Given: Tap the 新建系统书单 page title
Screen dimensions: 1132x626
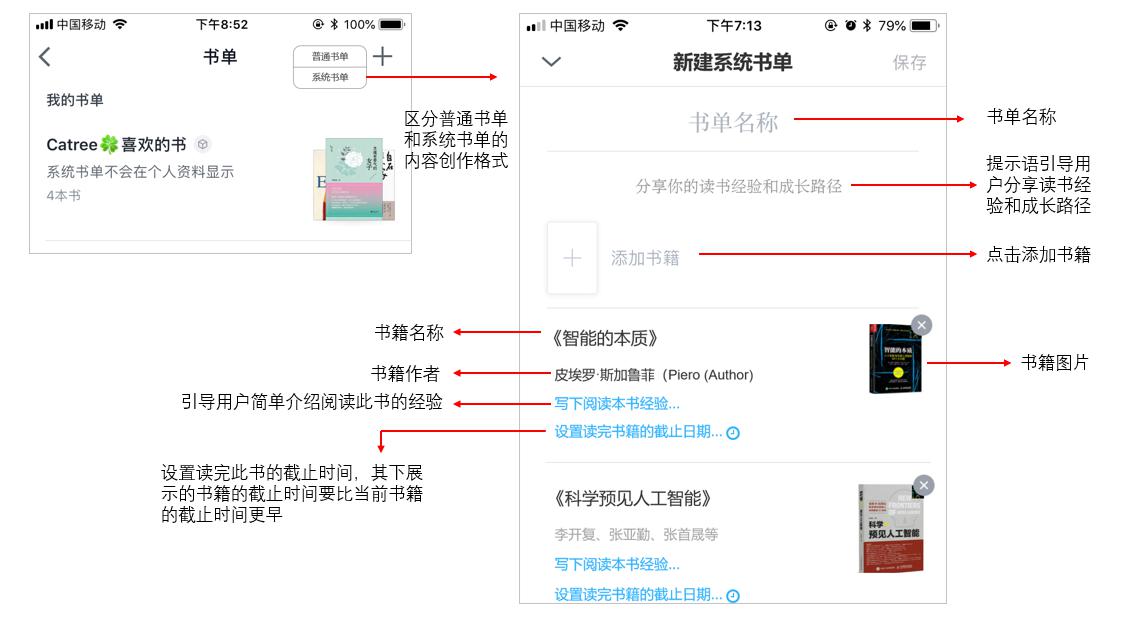Looking at the screenshot, I should pos(732,62).
